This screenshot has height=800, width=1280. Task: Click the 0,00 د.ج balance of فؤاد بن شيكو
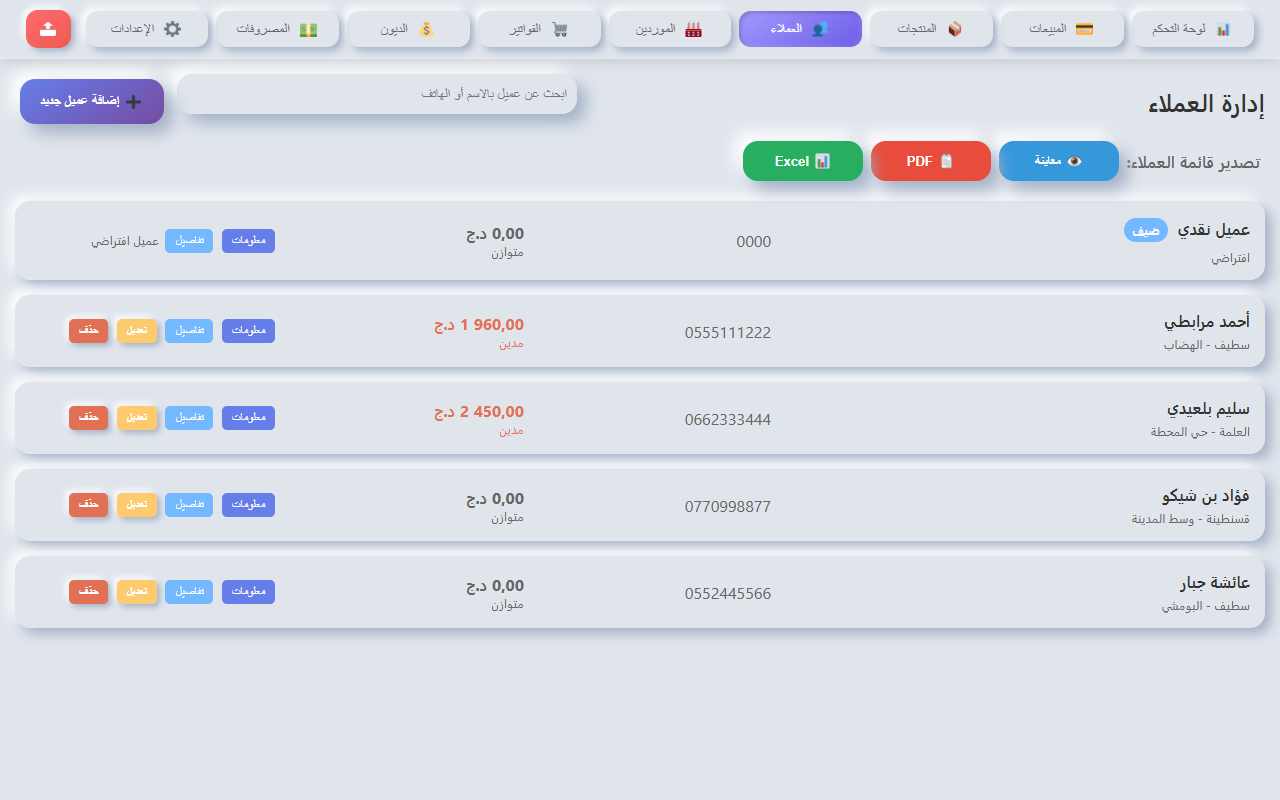click(495, 498)
